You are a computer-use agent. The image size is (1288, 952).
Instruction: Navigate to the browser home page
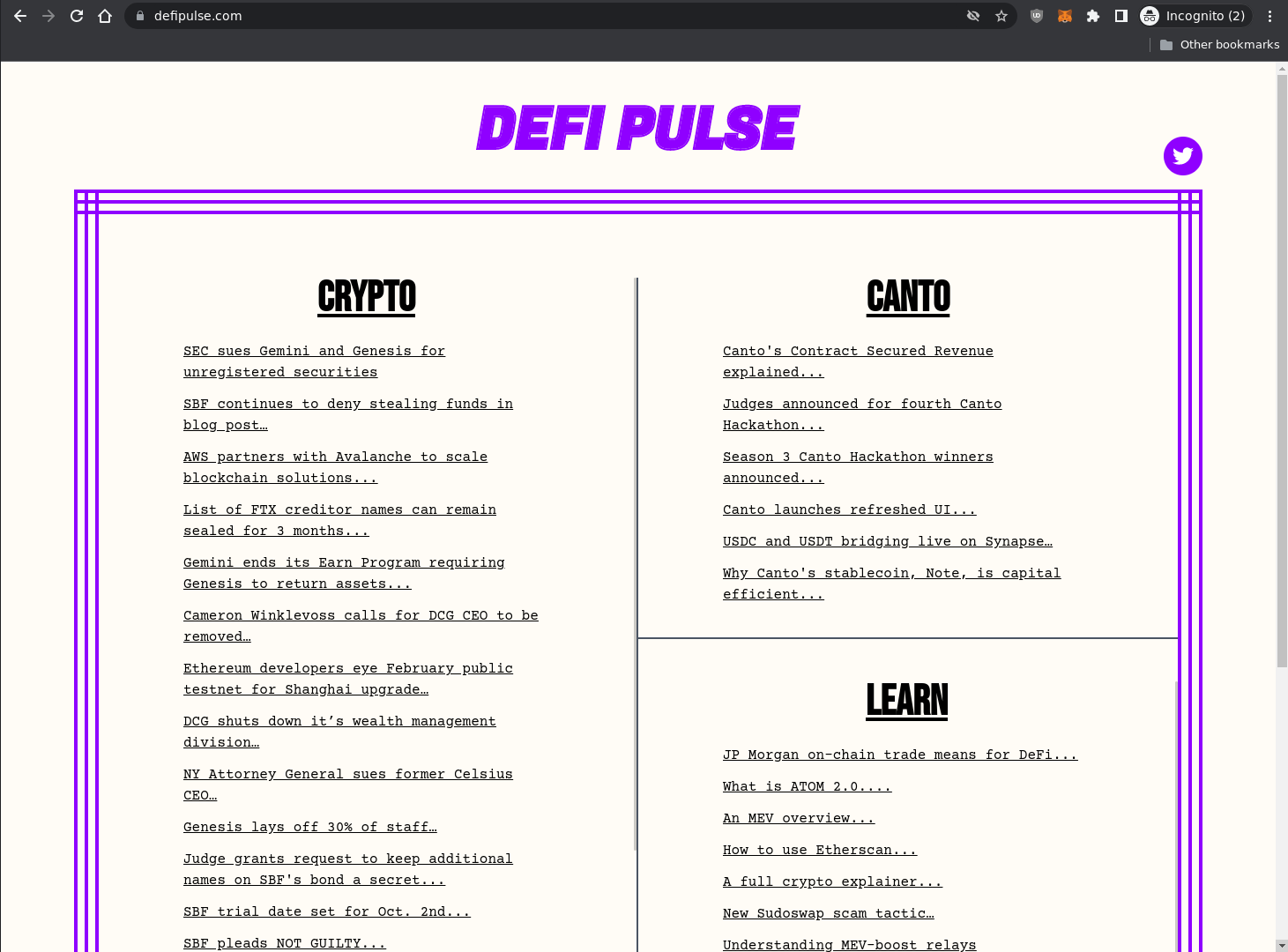(105, 15)
